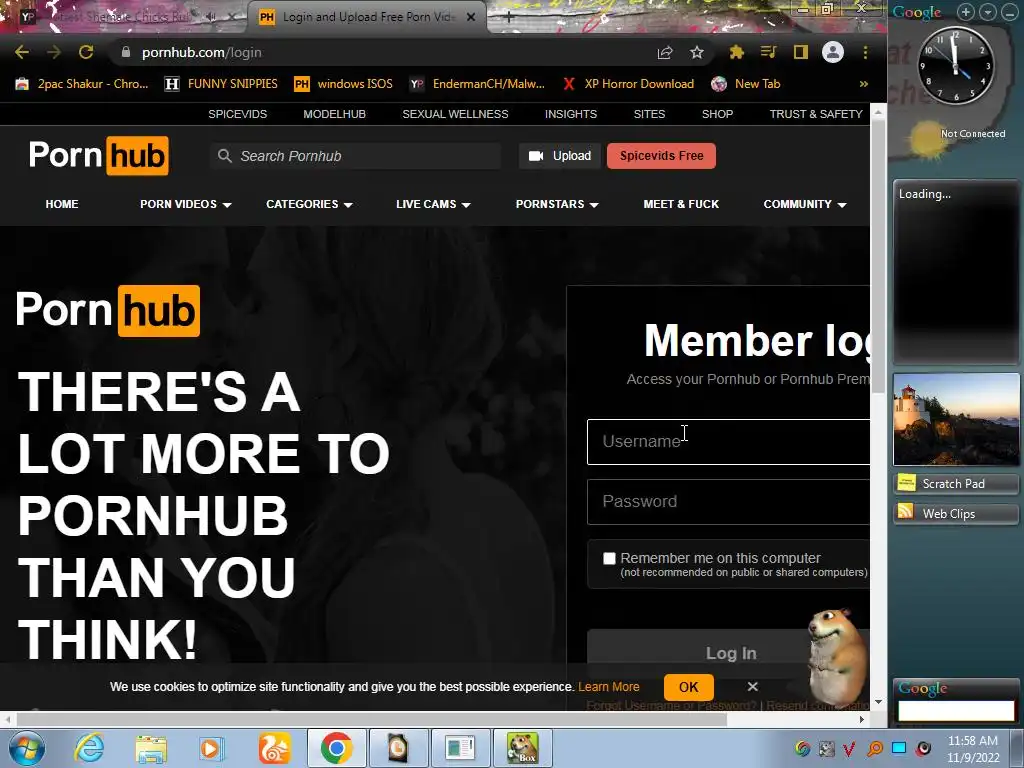
Task: Open a new browser tab with plus
Action: (509, 17)
